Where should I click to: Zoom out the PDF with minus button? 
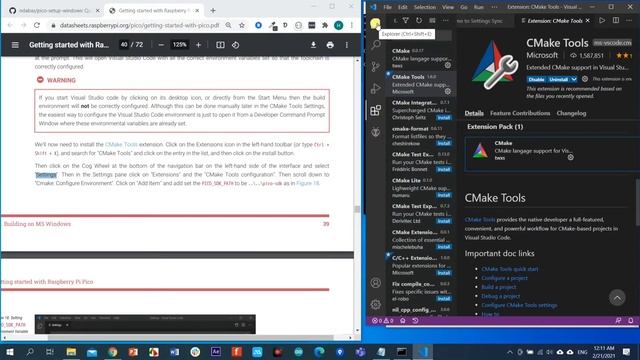click(161, 45)
